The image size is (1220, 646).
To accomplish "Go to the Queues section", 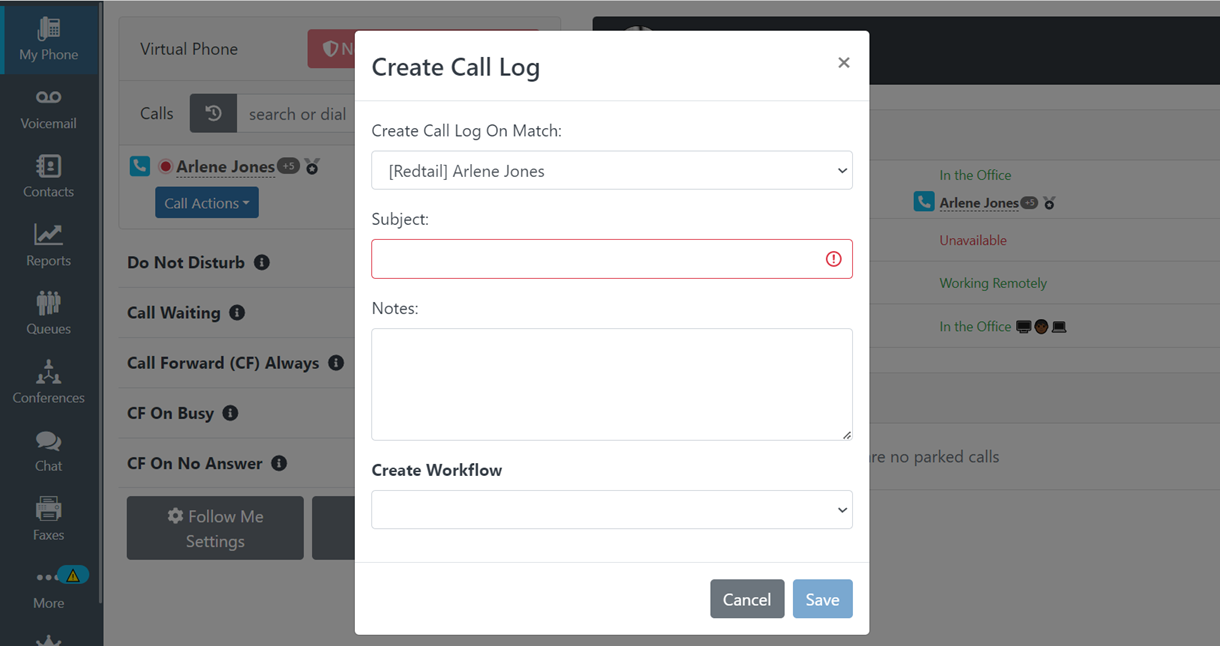I will pyautogui.click(x=48, y=312).
